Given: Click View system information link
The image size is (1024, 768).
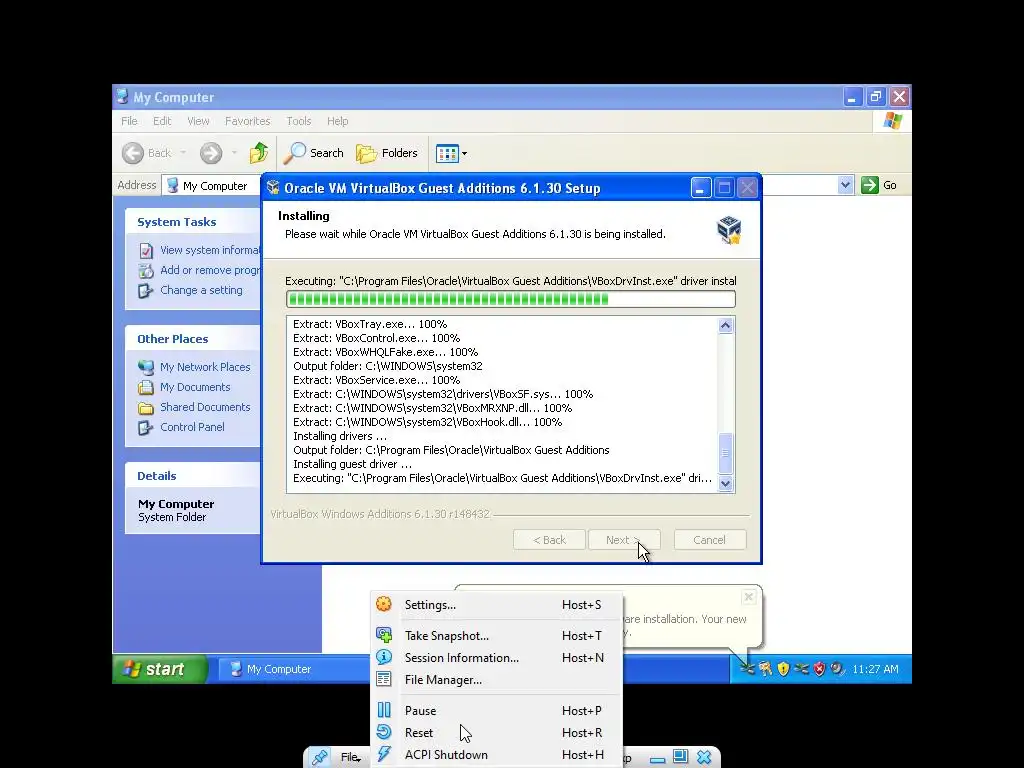Looking at the screenshot, I should (x=210, y=250).
